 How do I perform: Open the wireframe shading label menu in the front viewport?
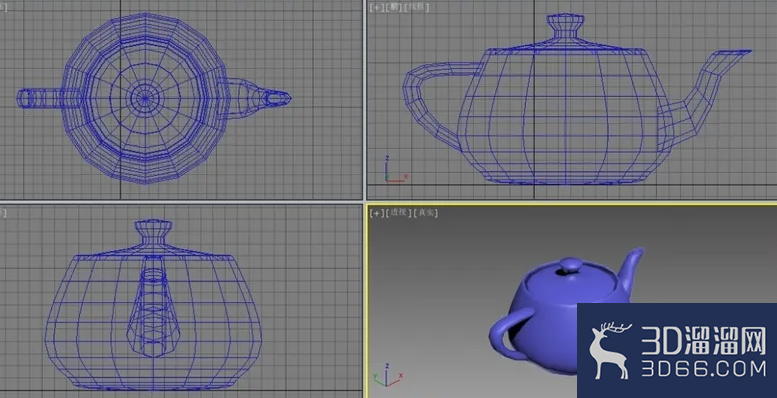coord(417,7)
